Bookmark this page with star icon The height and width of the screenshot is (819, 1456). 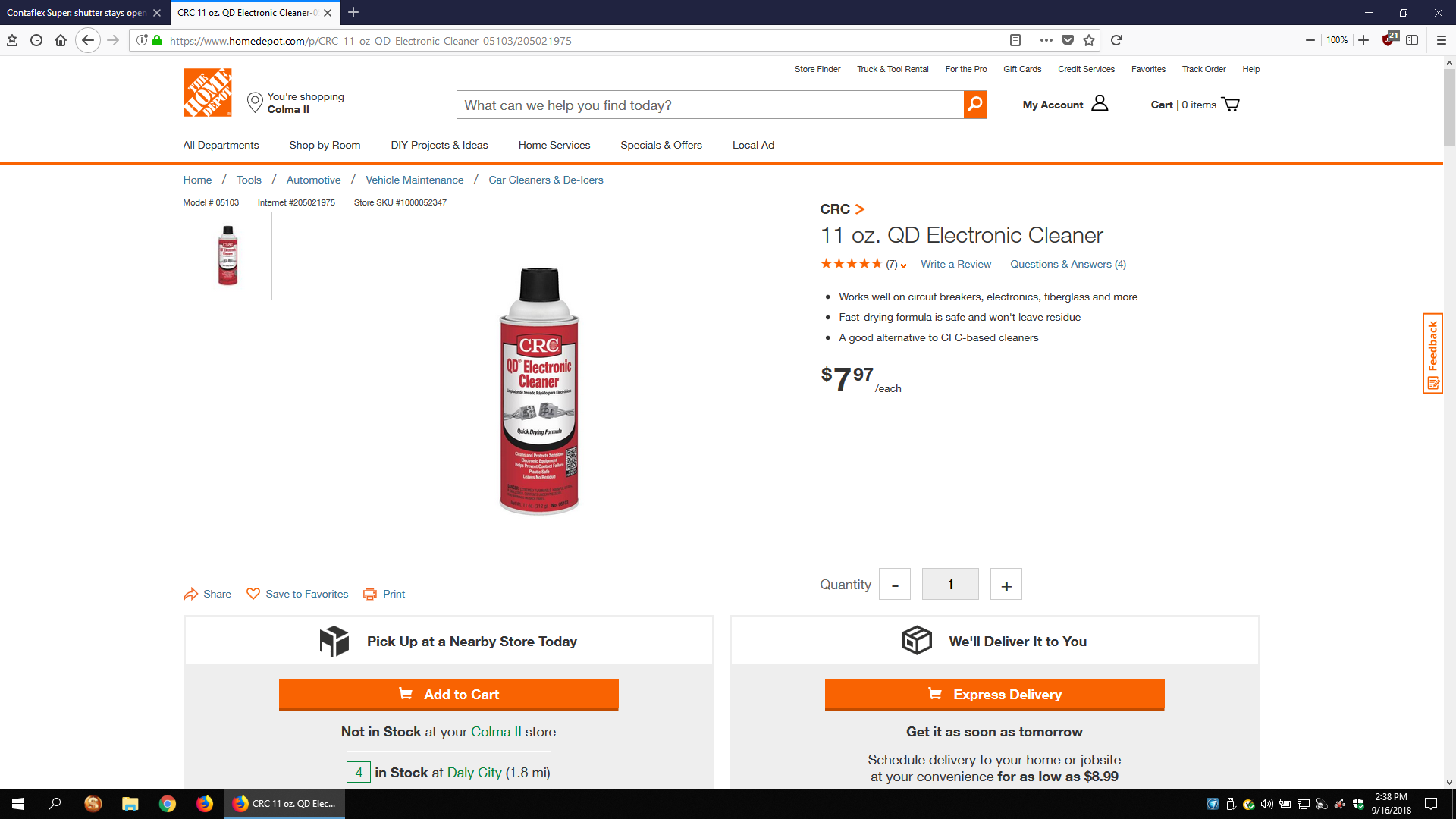pos(1089,40)
